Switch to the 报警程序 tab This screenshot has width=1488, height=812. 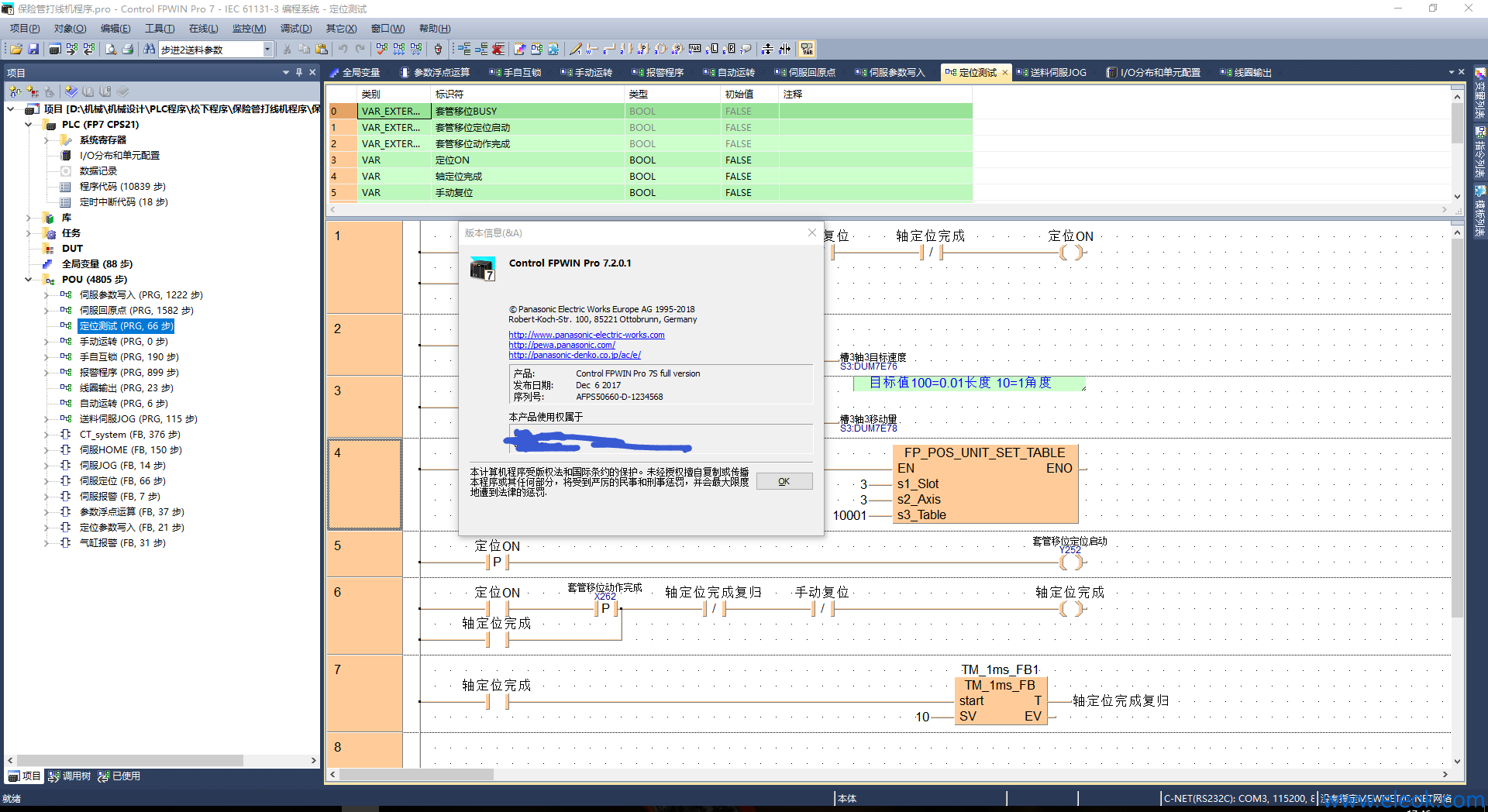658,73
